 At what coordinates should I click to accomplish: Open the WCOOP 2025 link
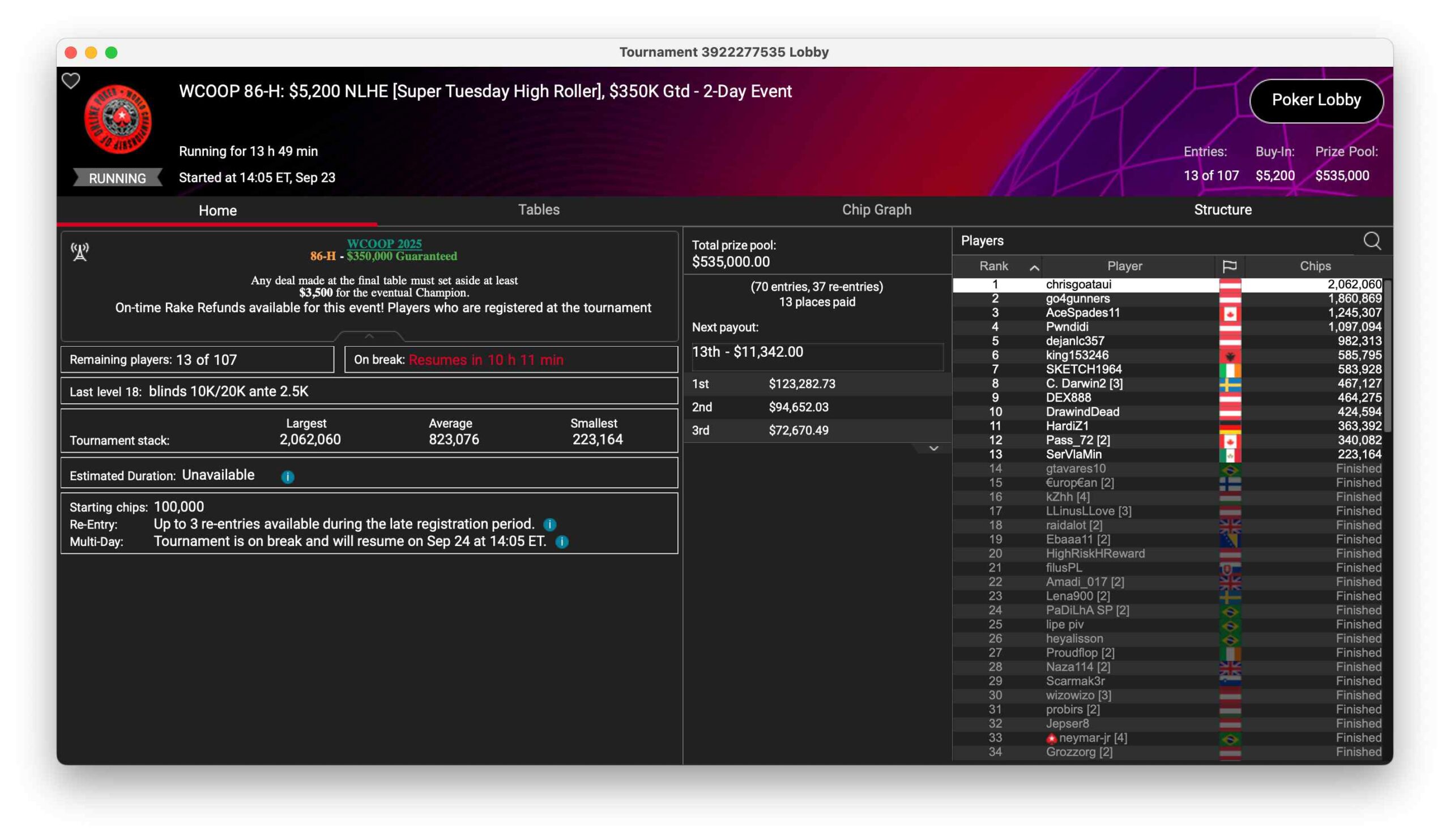pyautogui.click(x=384, y=244)
